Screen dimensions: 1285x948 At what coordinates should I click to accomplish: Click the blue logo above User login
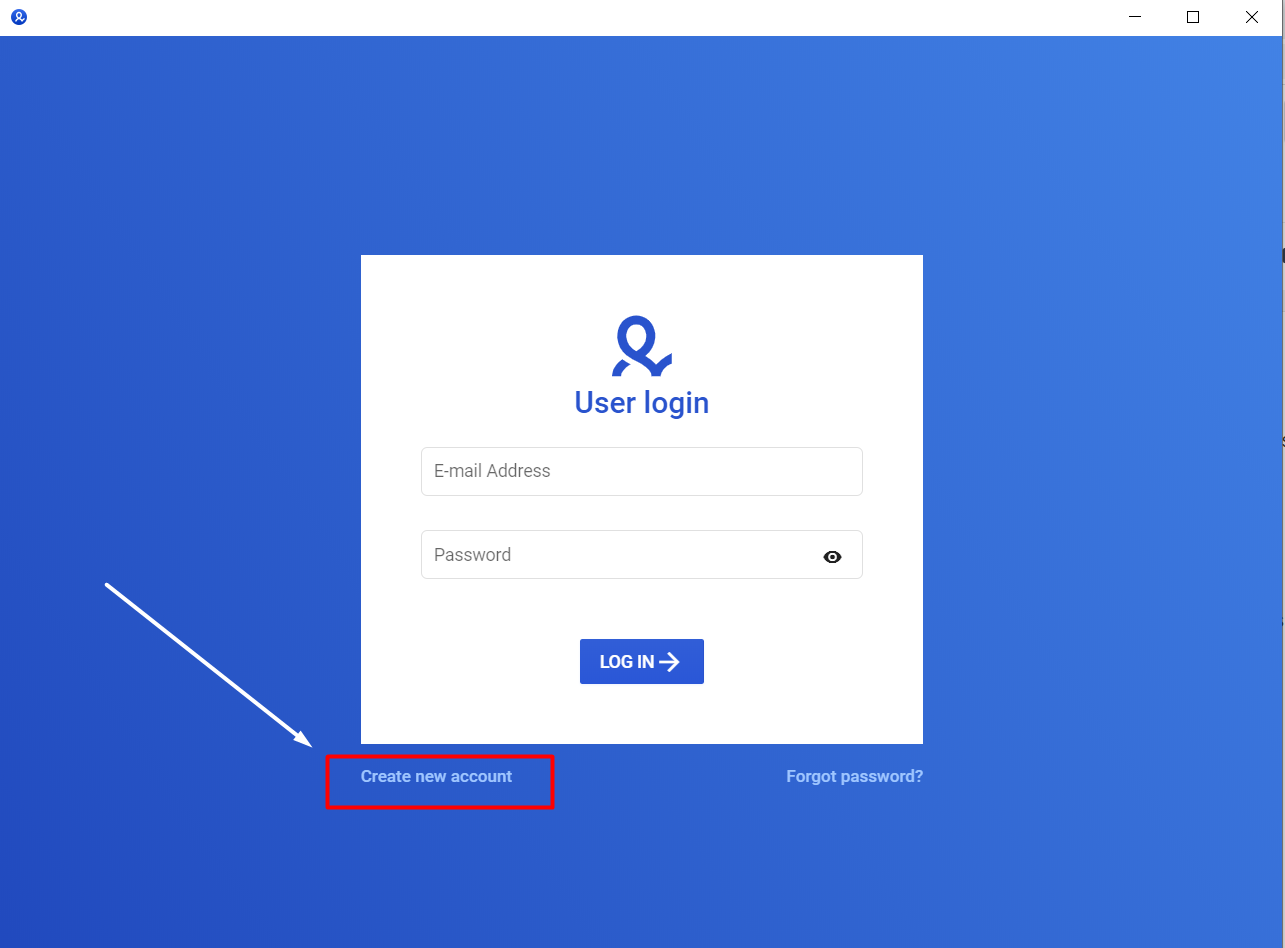(642, 346)
